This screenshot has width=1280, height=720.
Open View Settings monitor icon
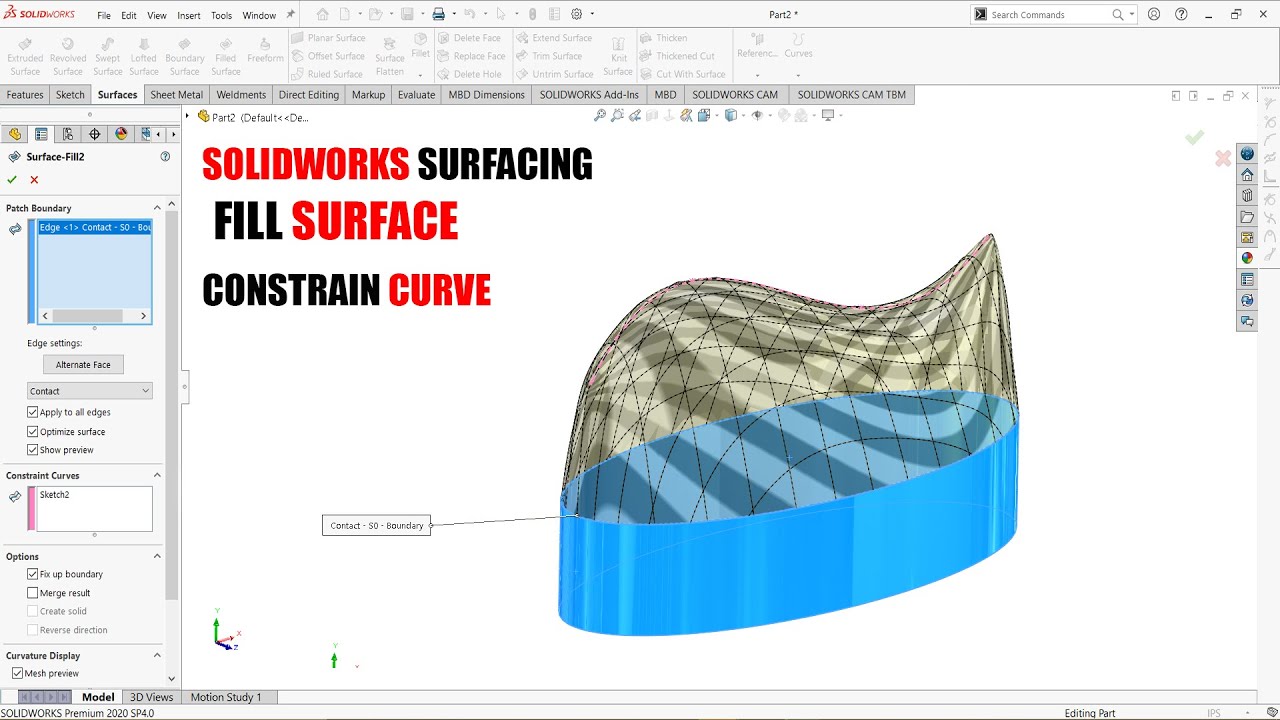pyautogui.click(x=829, y=115)
